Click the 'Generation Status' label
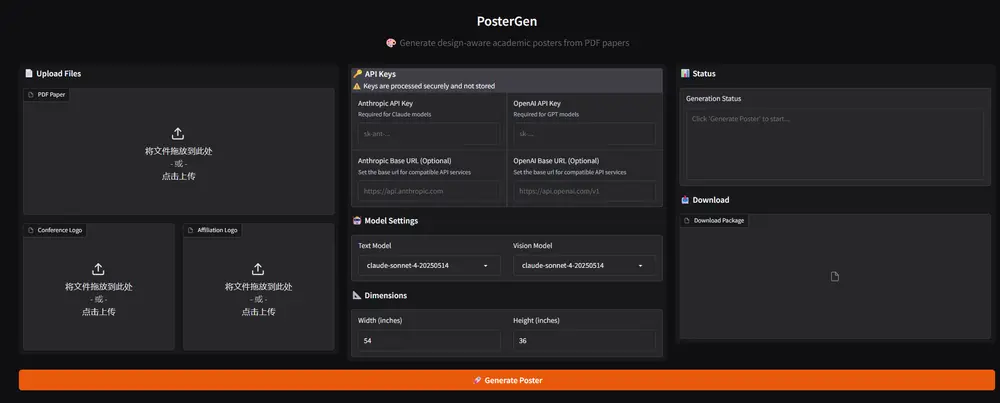 714,99
